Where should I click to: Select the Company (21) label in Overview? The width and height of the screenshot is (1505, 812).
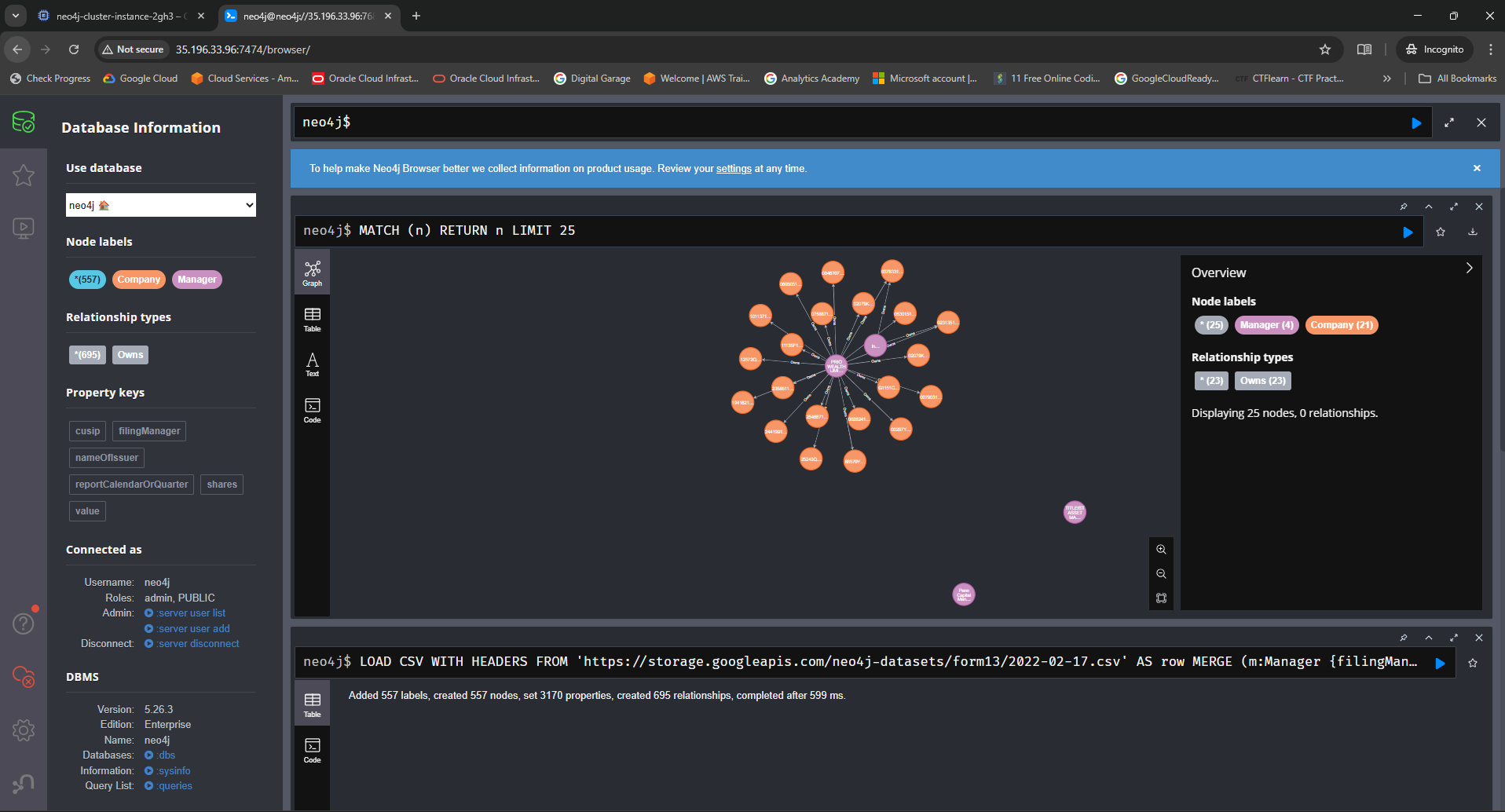tap(1342, 325)
